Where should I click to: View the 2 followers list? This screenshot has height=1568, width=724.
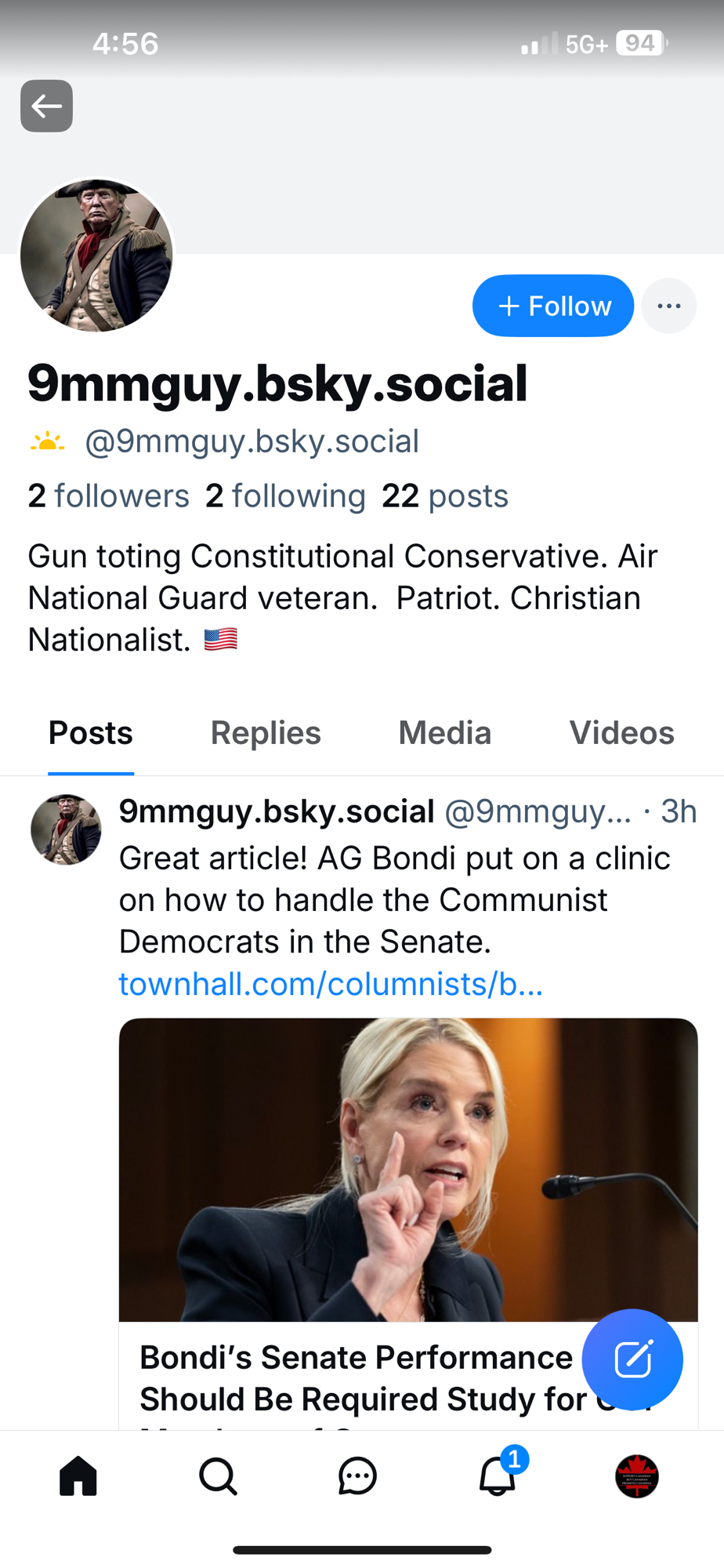point(109,496)
